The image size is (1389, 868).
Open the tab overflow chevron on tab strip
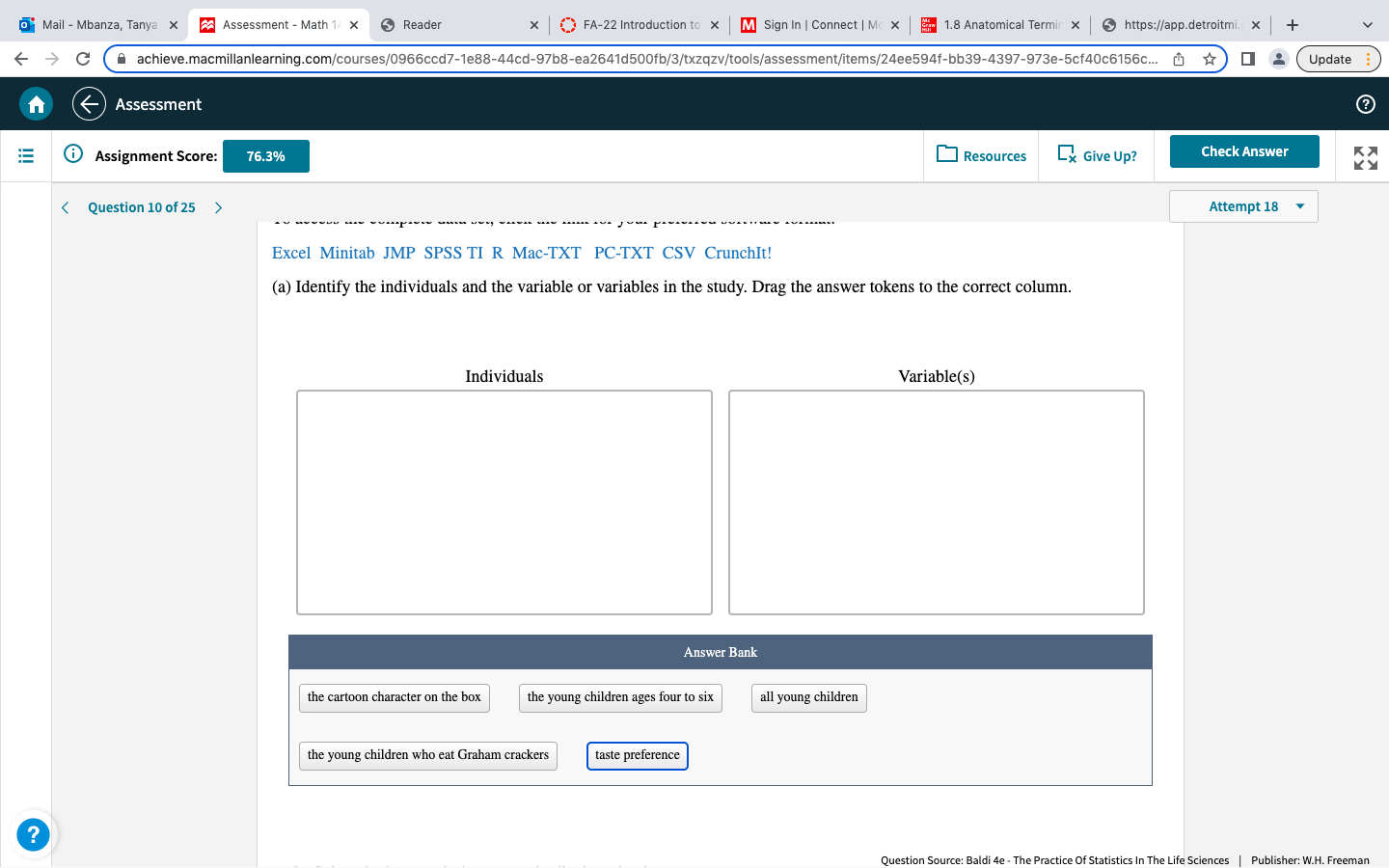[1366, 25]
